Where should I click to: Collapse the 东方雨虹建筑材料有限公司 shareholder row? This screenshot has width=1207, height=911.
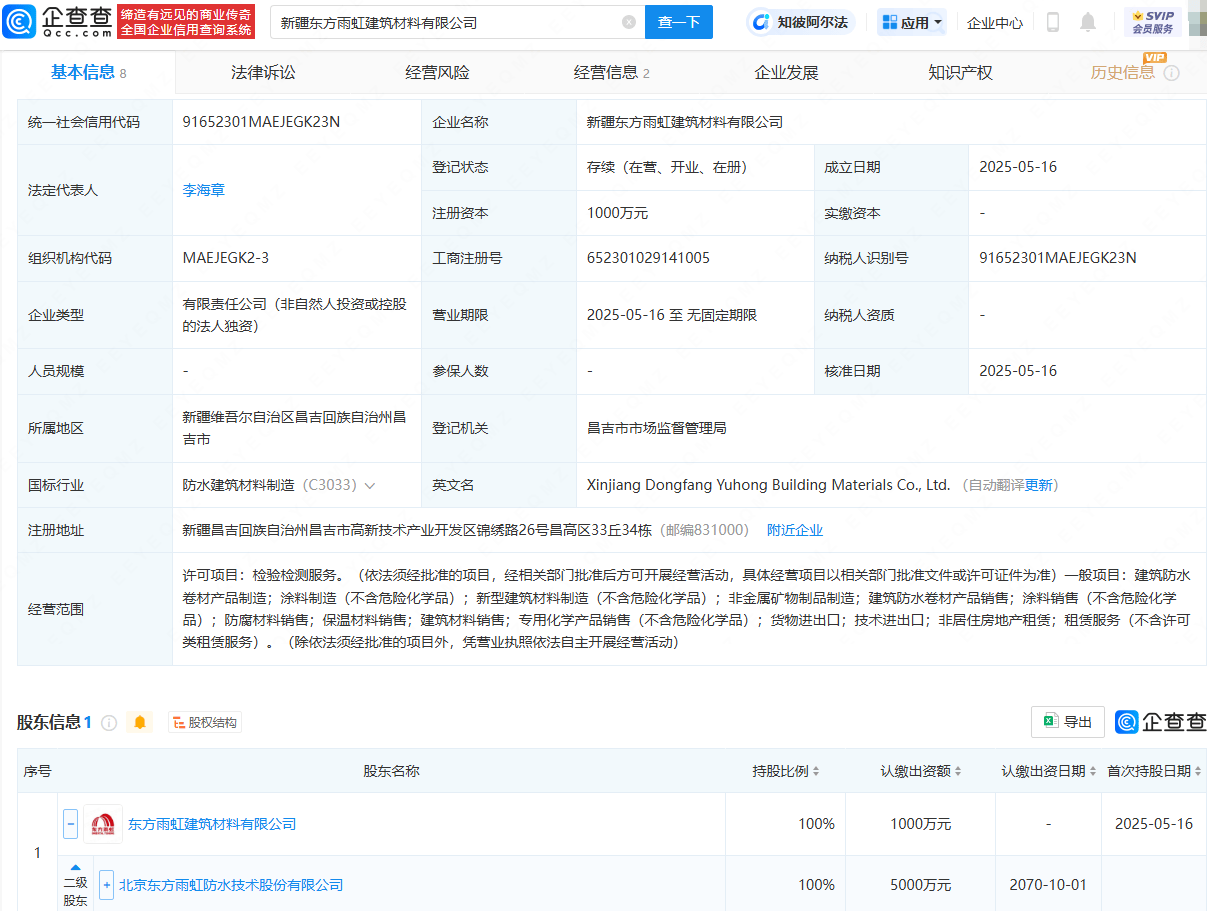tap(70, 823)
